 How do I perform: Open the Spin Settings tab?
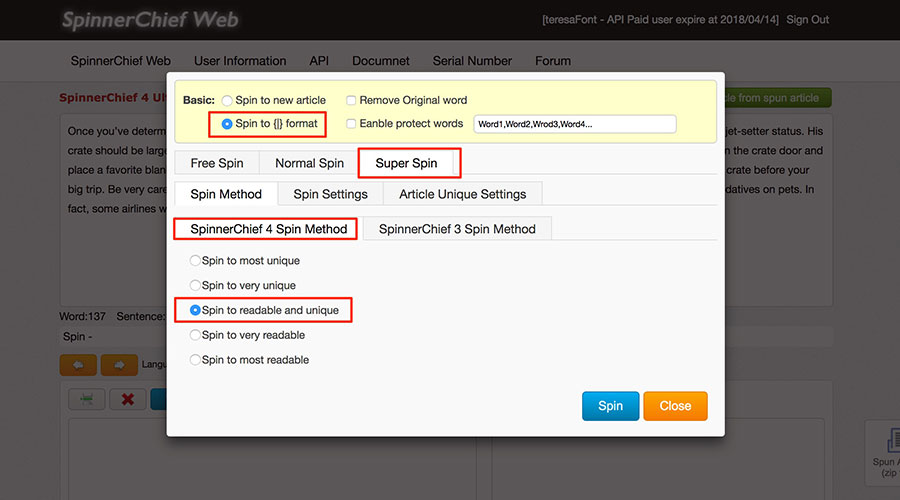pos(330,194)
